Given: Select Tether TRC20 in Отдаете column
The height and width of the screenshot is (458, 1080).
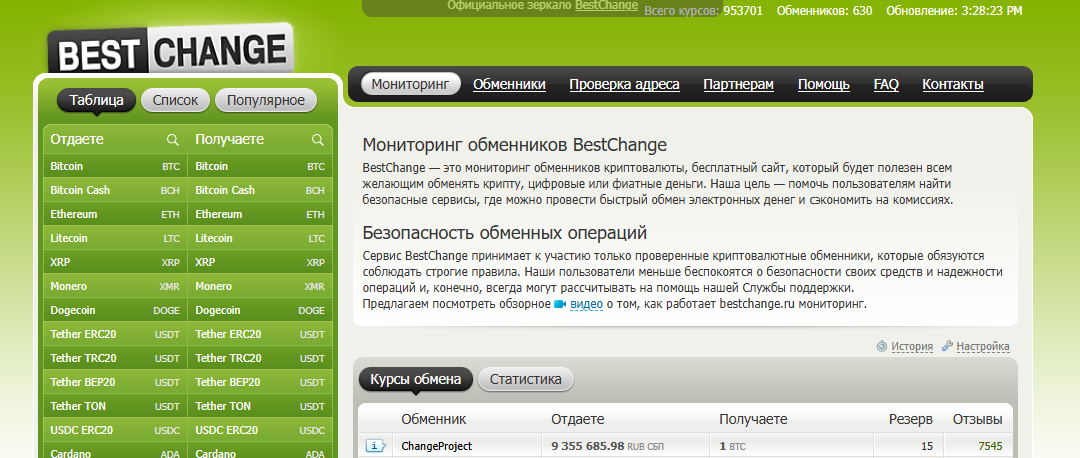Looking at the screenshot, I should click(x=115, y=358).
